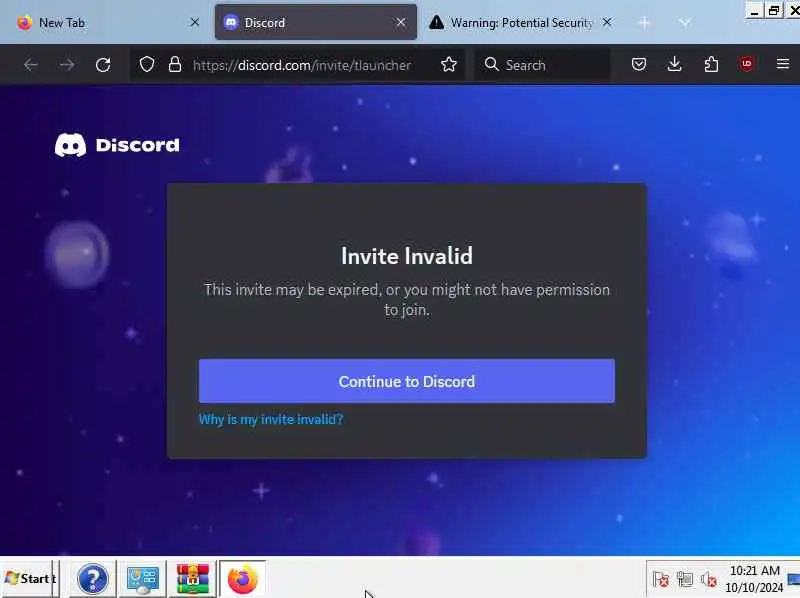Image resolution: width=800 pixels, height=598 pixels.
Task: Open the taskbar clock showing 10:21 AM
Action: [x=754, y=579]
